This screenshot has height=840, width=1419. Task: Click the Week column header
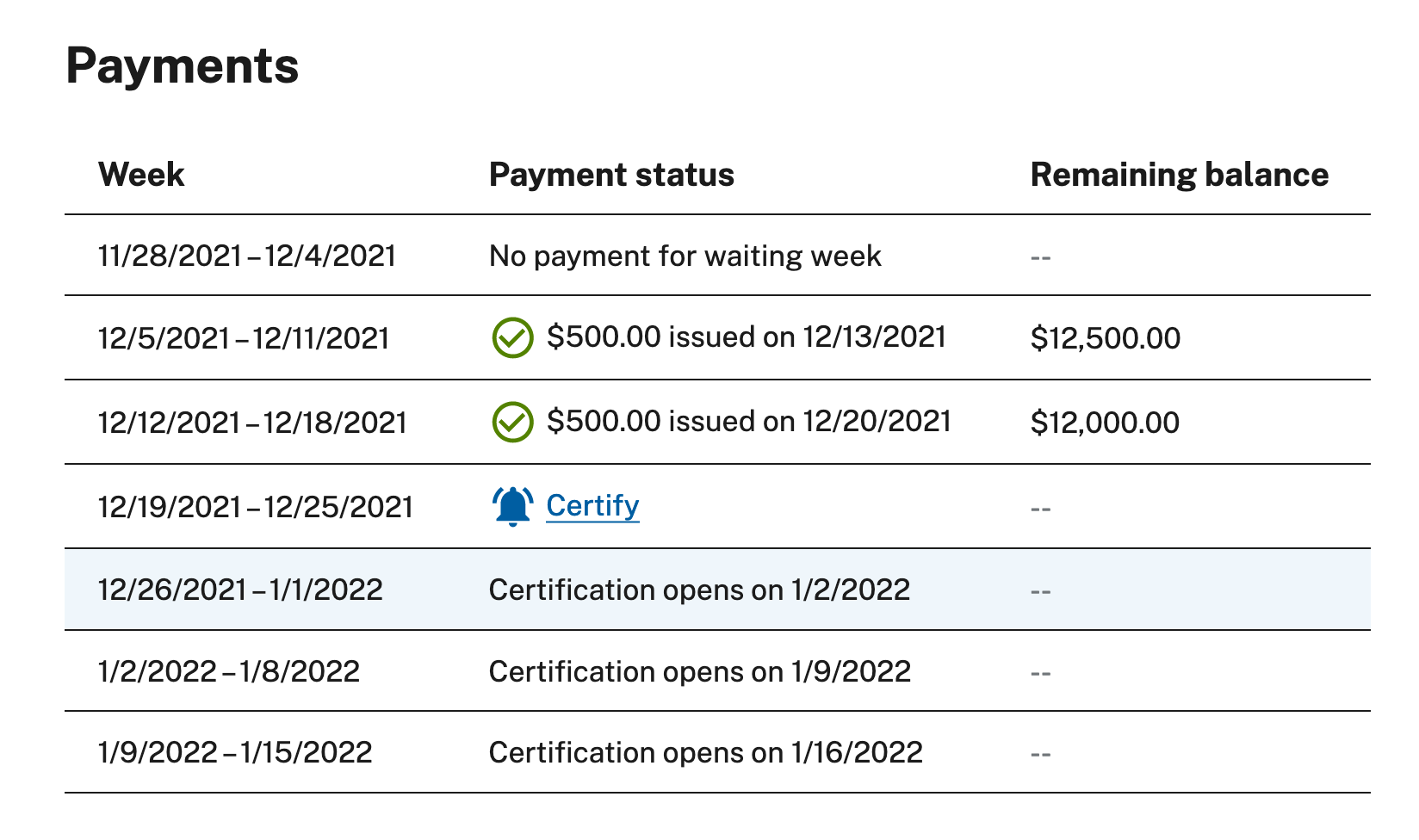(141, 175)
